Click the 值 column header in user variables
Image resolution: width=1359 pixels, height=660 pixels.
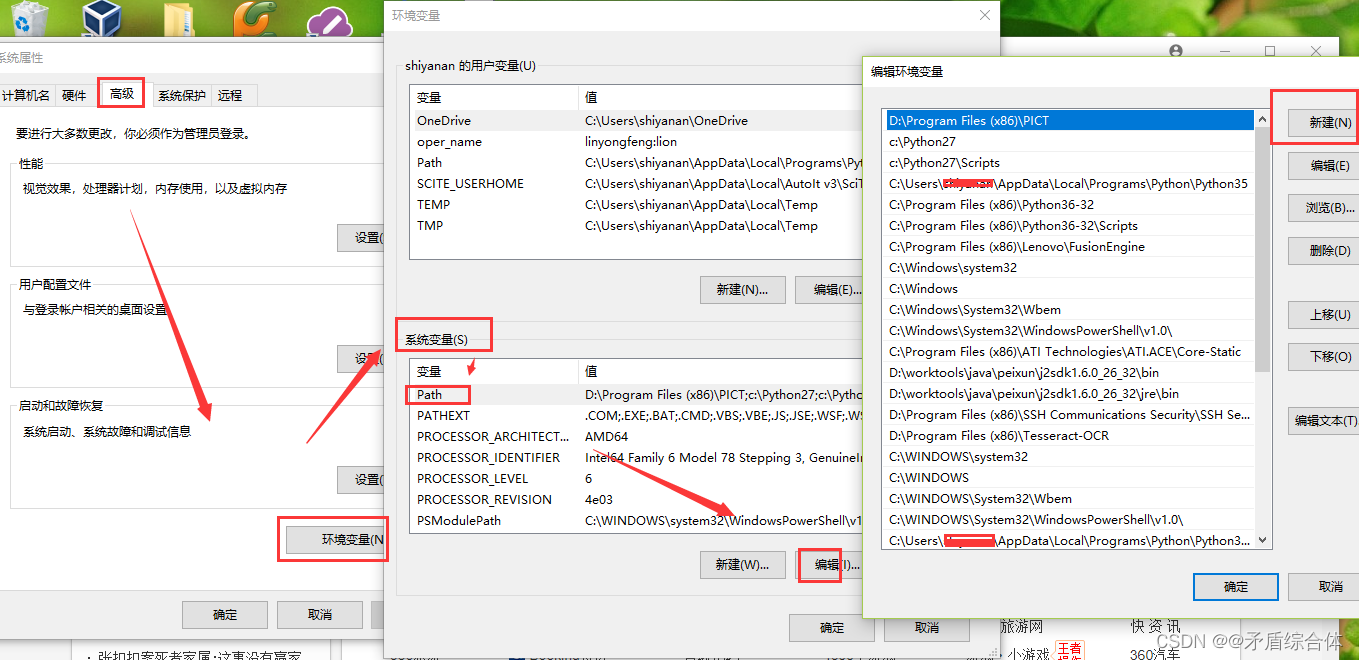[x=720, y=97]
